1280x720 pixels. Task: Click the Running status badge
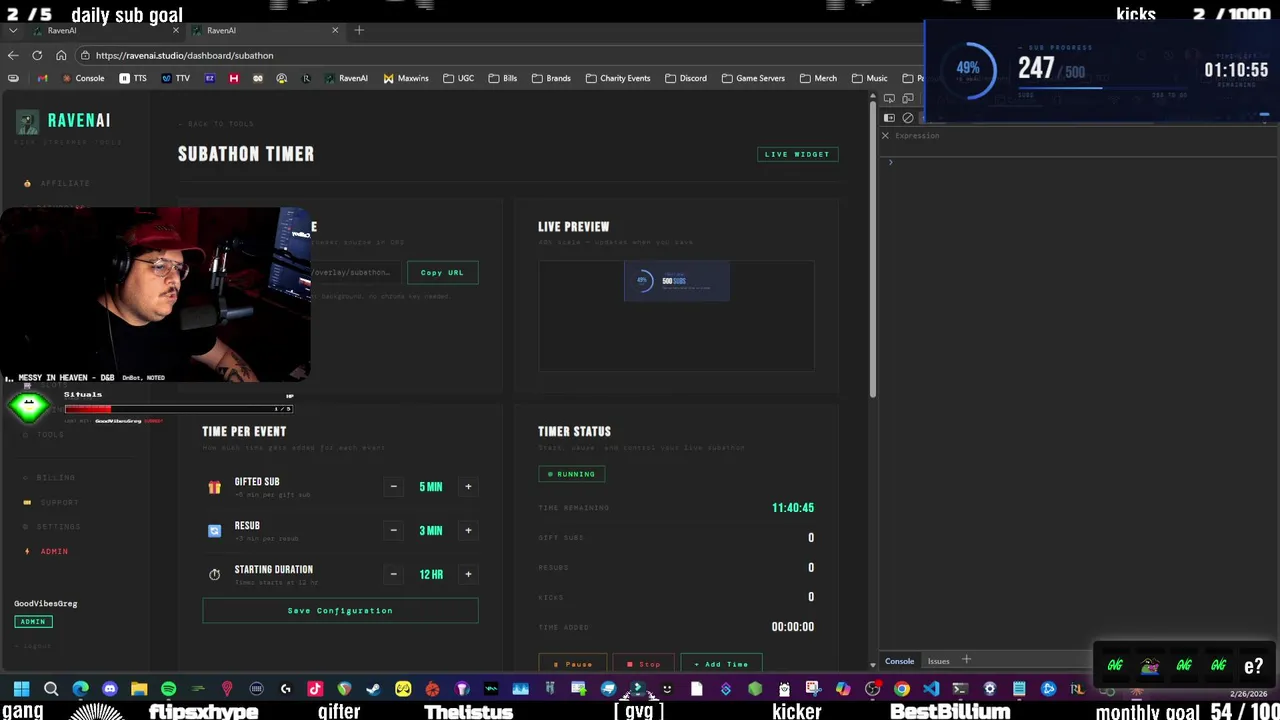(571, 474)
